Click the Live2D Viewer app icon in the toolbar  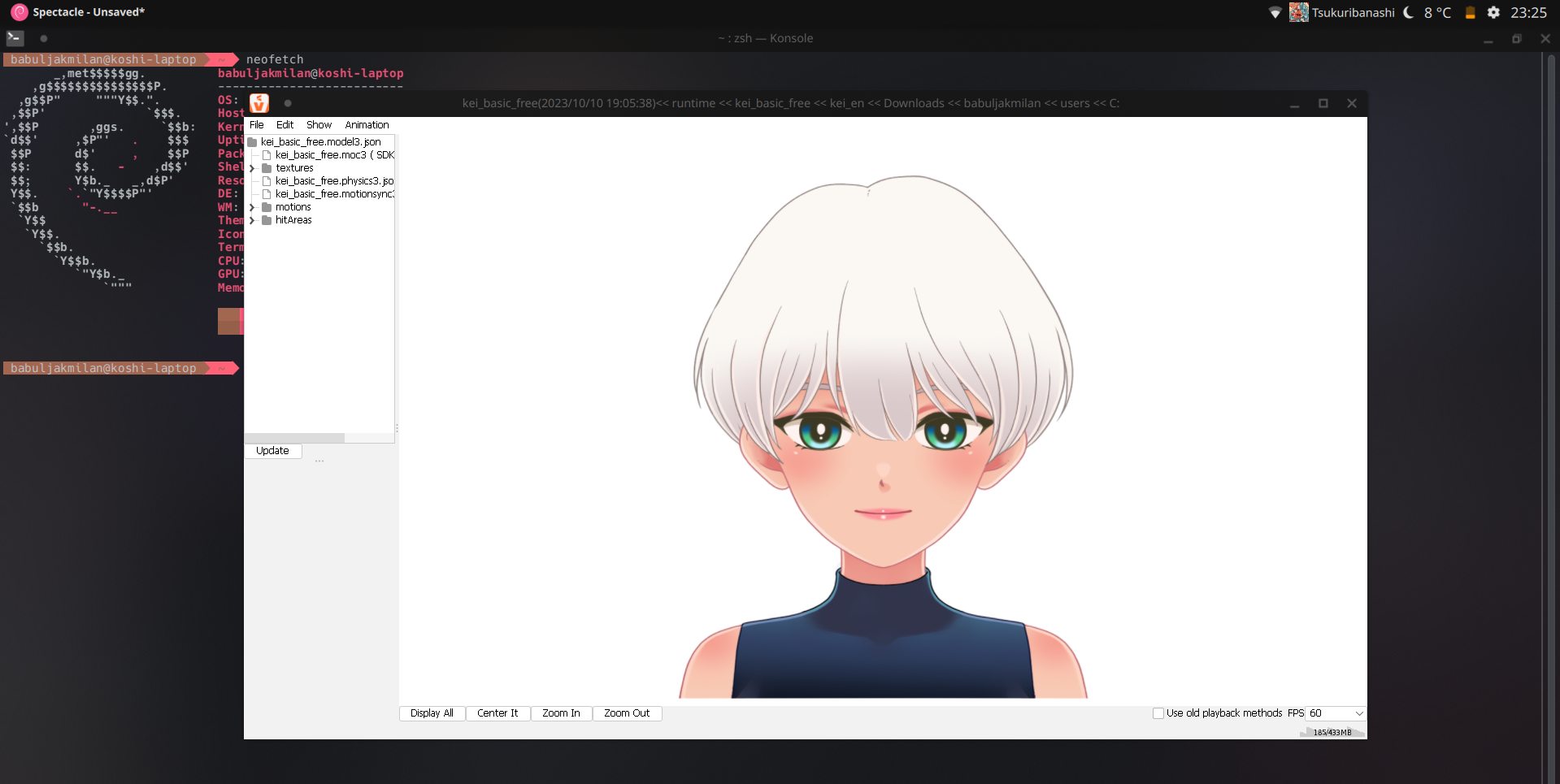[259, 103]
